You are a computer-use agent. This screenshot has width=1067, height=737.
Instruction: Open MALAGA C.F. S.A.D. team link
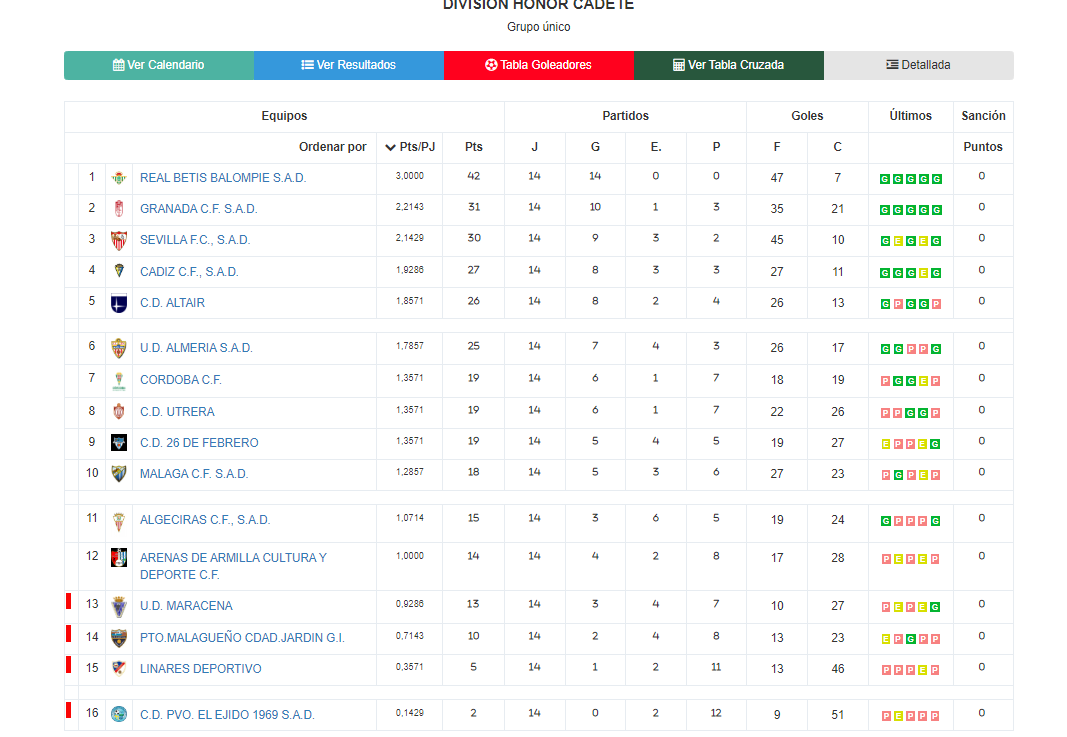tap(194, 474)
